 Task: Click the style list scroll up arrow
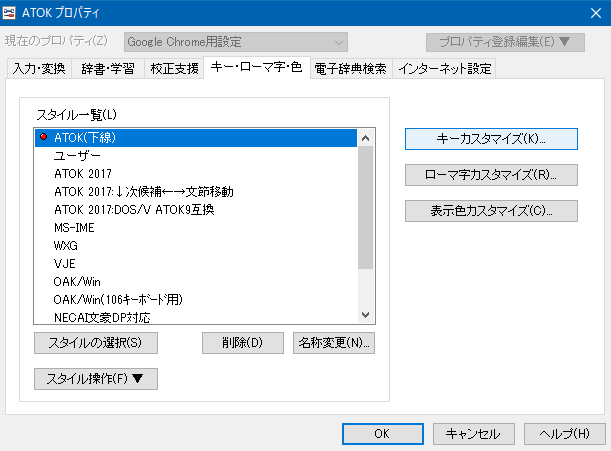click(366, 138)
